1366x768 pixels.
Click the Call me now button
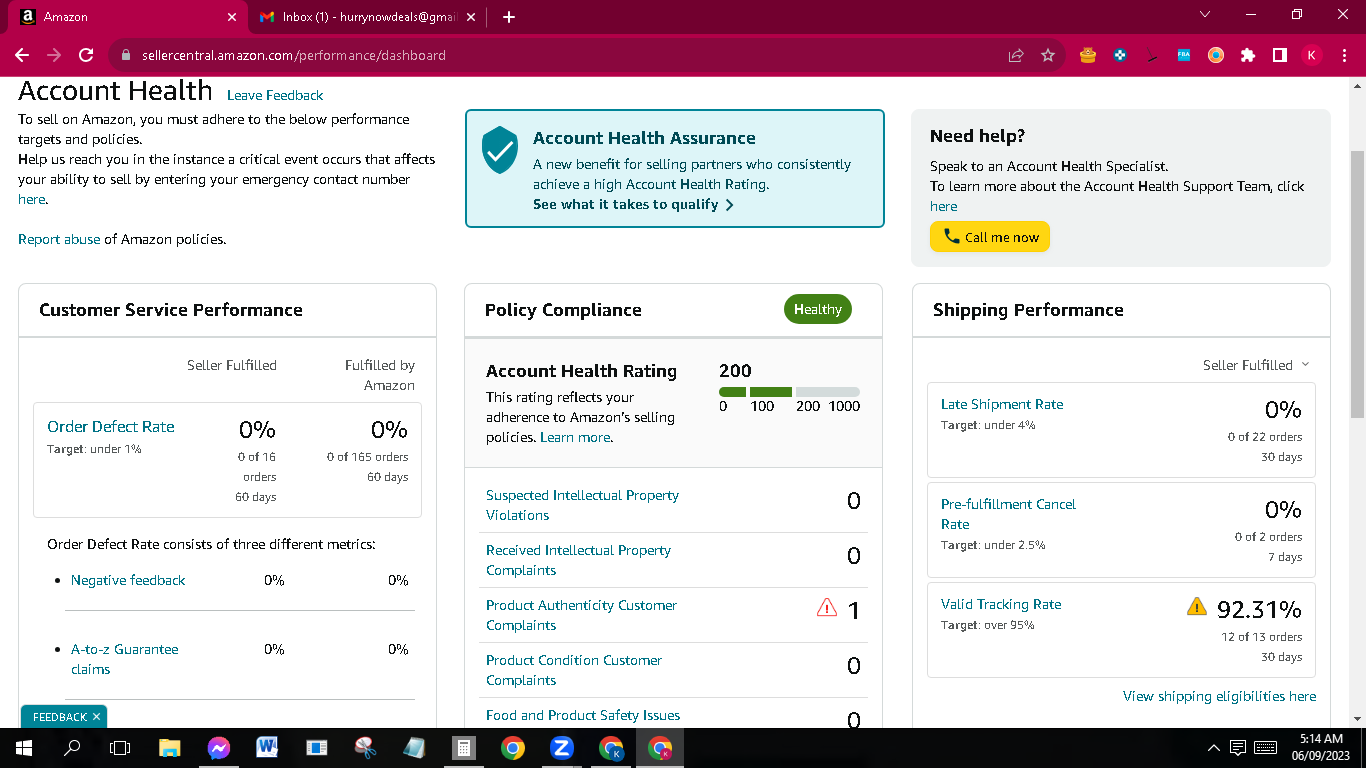pos(990,237)
